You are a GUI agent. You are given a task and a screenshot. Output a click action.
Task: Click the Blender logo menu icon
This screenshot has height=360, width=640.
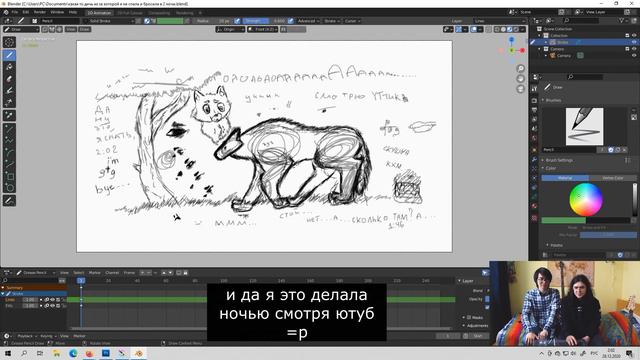coord(6,12)
